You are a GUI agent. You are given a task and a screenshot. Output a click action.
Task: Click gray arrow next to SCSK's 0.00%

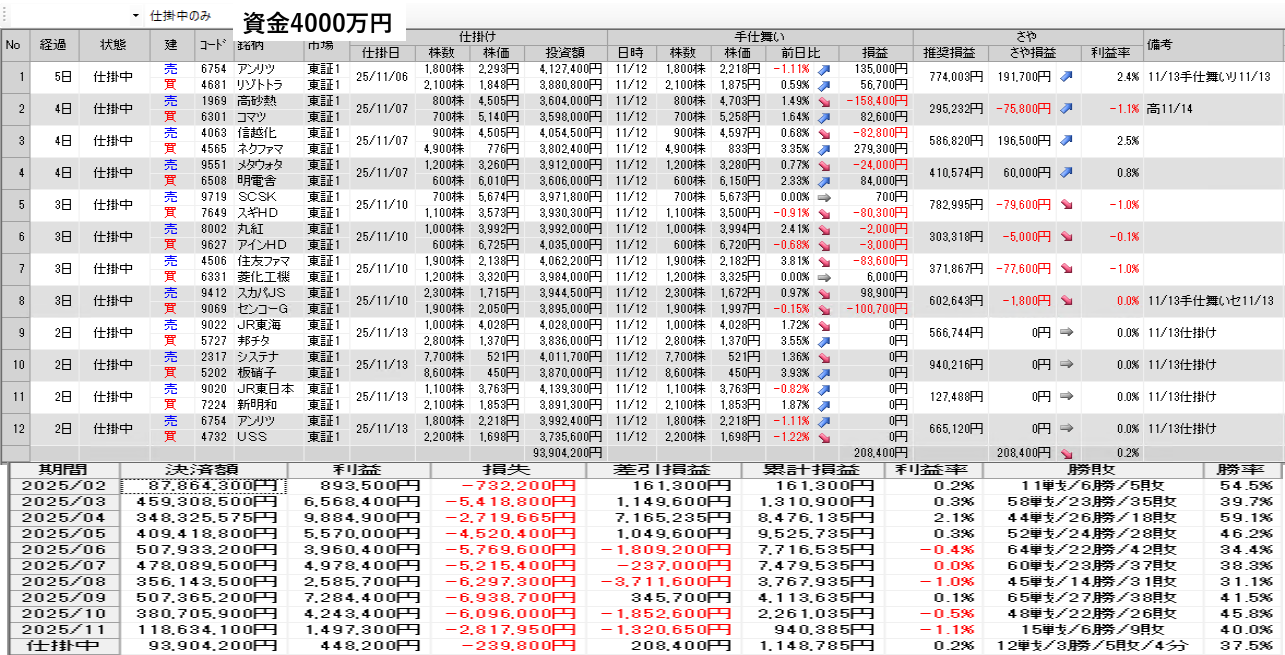[825, 197]
